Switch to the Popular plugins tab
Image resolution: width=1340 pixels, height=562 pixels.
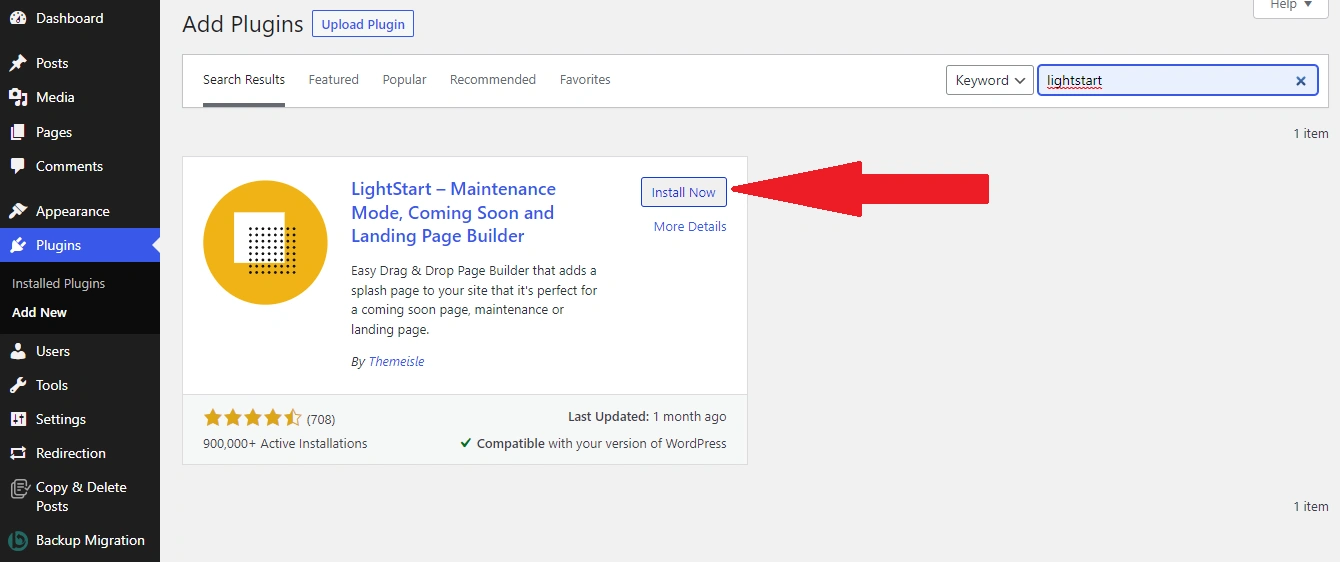(x=404, y=80)
